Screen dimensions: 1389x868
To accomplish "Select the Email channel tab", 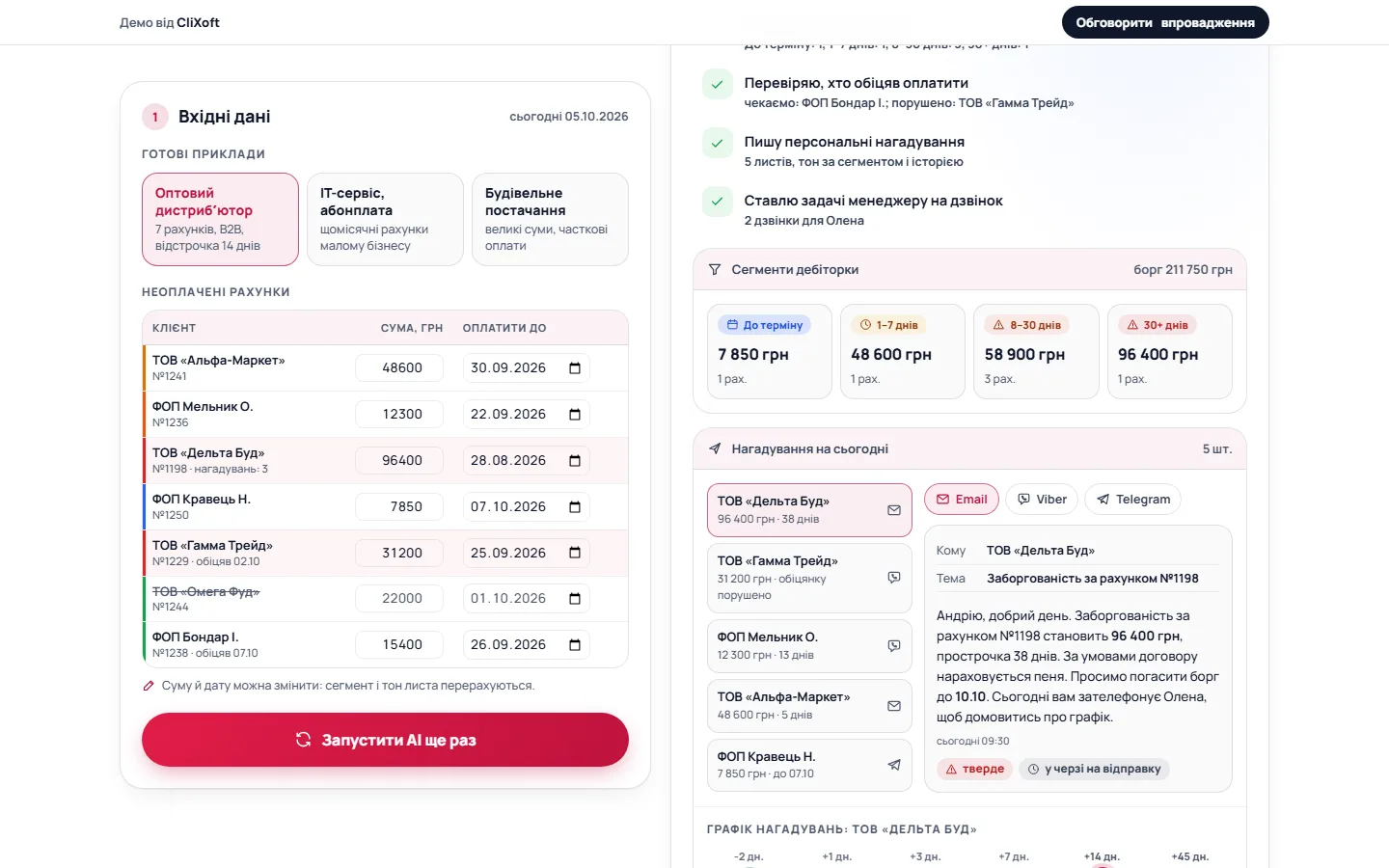I will [x=962, y=500].
